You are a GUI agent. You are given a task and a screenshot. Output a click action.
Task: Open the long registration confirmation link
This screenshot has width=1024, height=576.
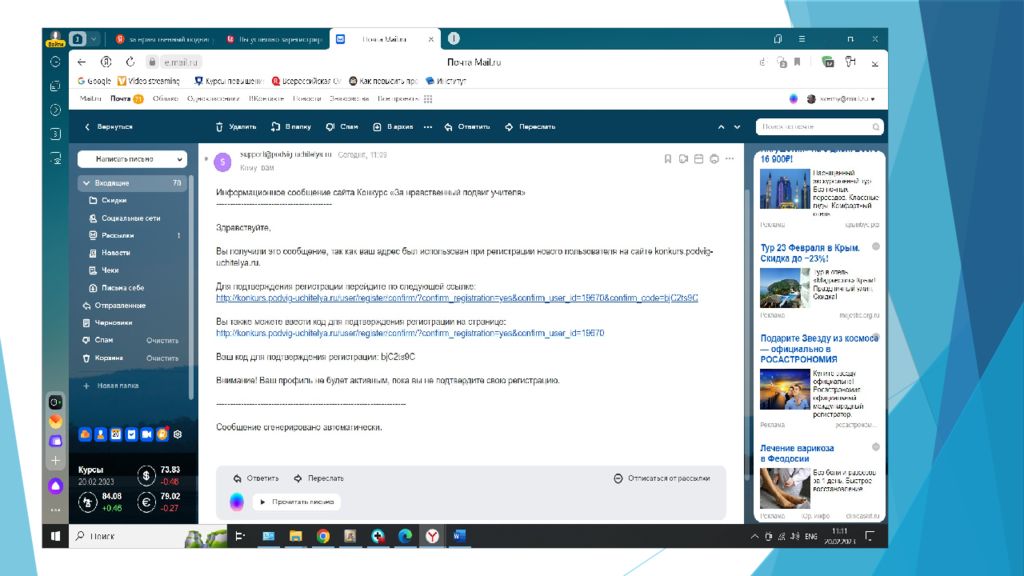click(x=457, y=298)
